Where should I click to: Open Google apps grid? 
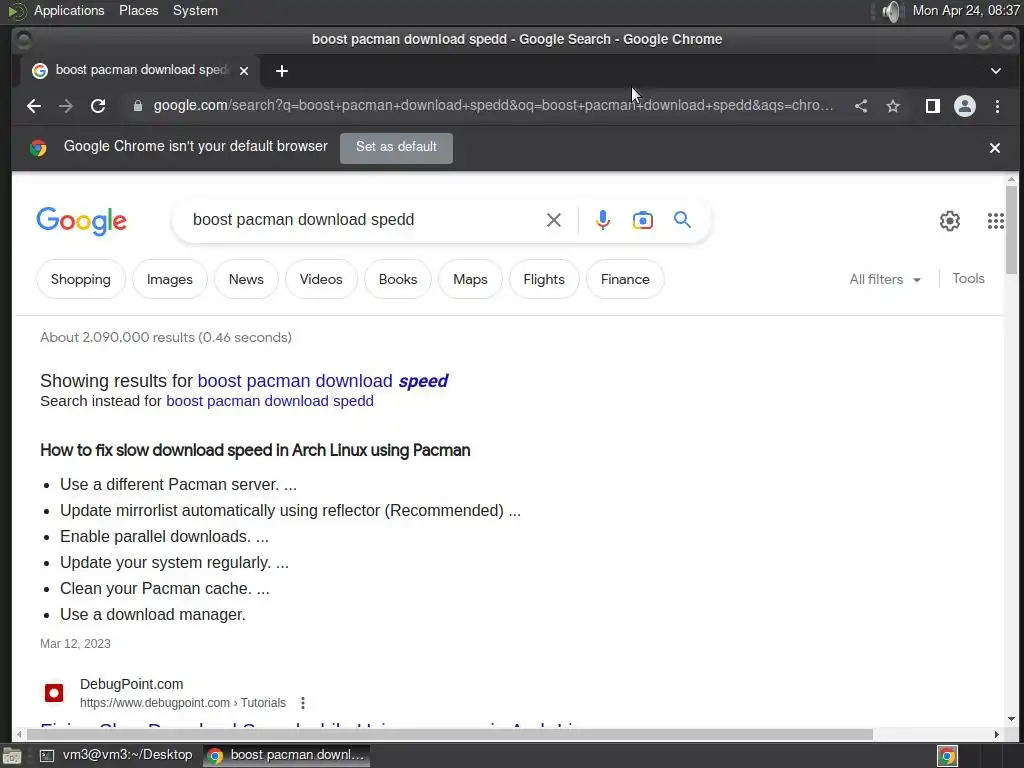point(995,221)
